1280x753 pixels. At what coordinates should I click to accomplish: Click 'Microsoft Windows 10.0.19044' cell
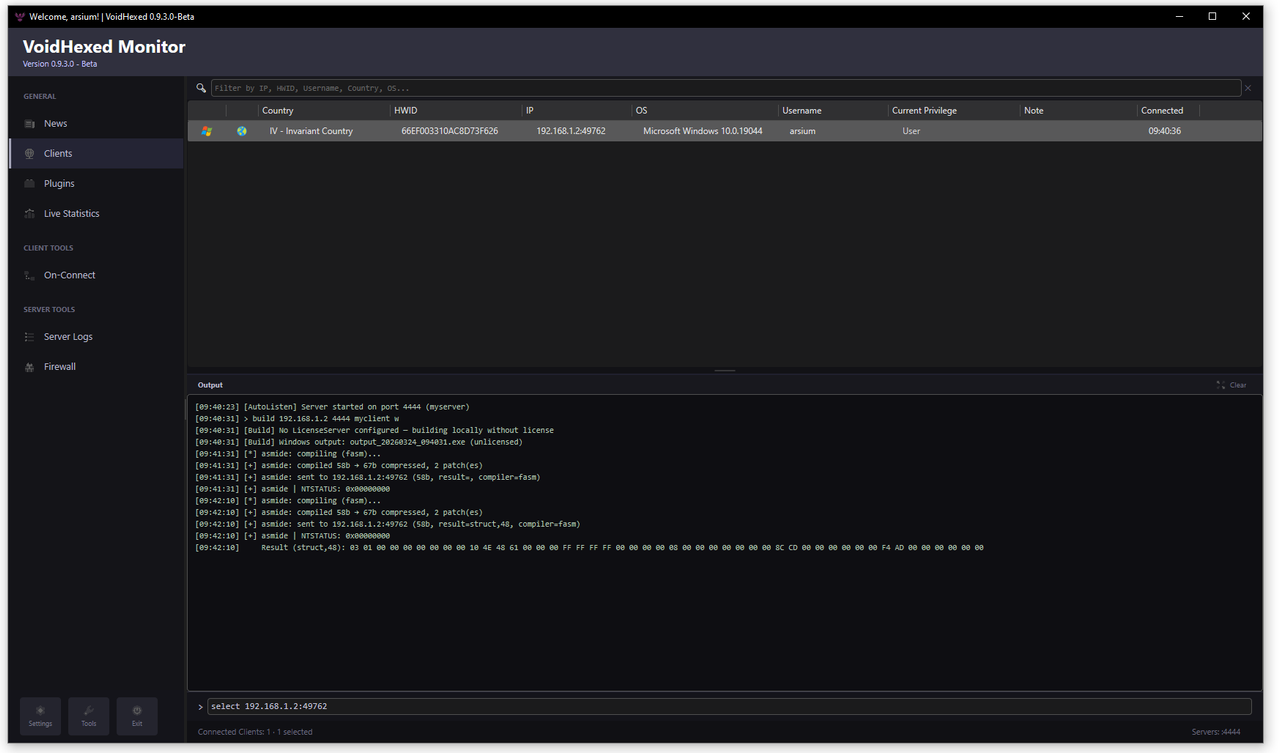pyautogui.click(x=703, y=131)
